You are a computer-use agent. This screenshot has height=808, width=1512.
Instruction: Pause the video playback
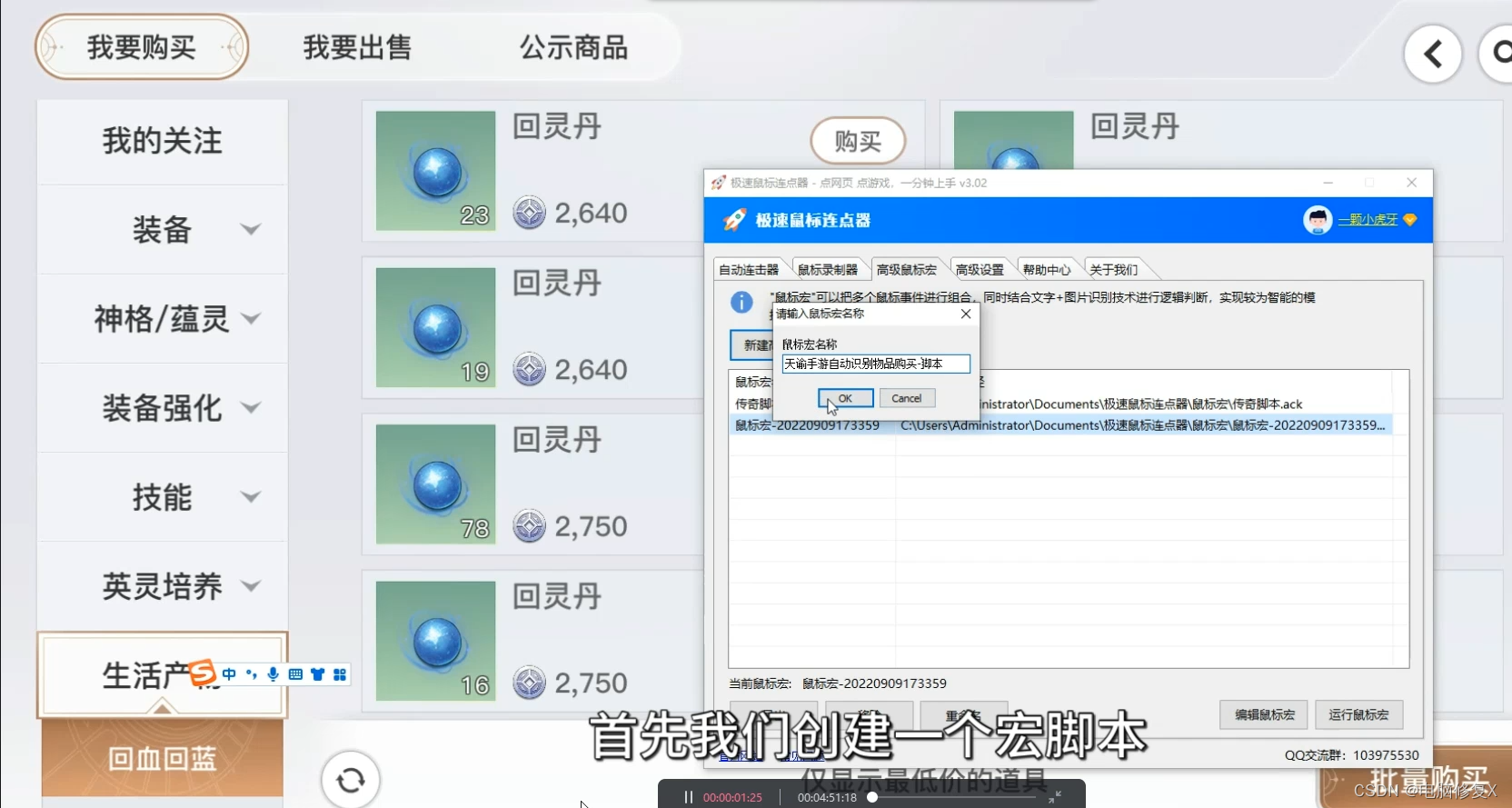pos(688,797)
